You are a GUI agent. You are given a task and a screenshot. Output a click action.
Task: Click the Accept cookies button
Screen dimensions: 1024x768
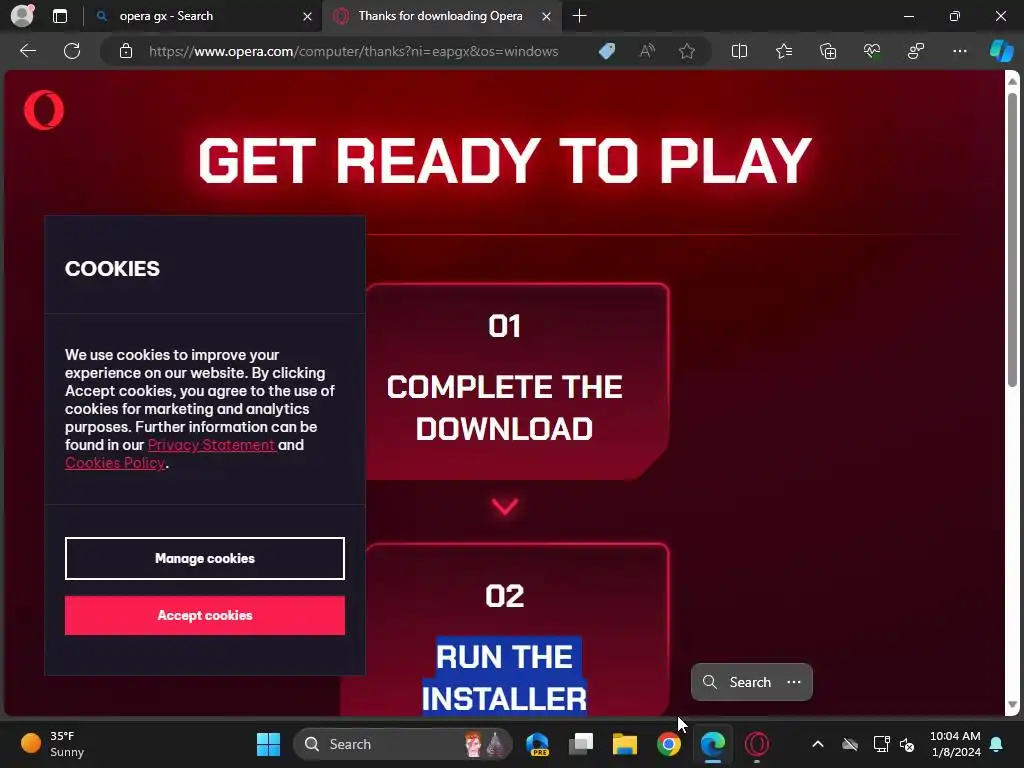tap(204, 615)
